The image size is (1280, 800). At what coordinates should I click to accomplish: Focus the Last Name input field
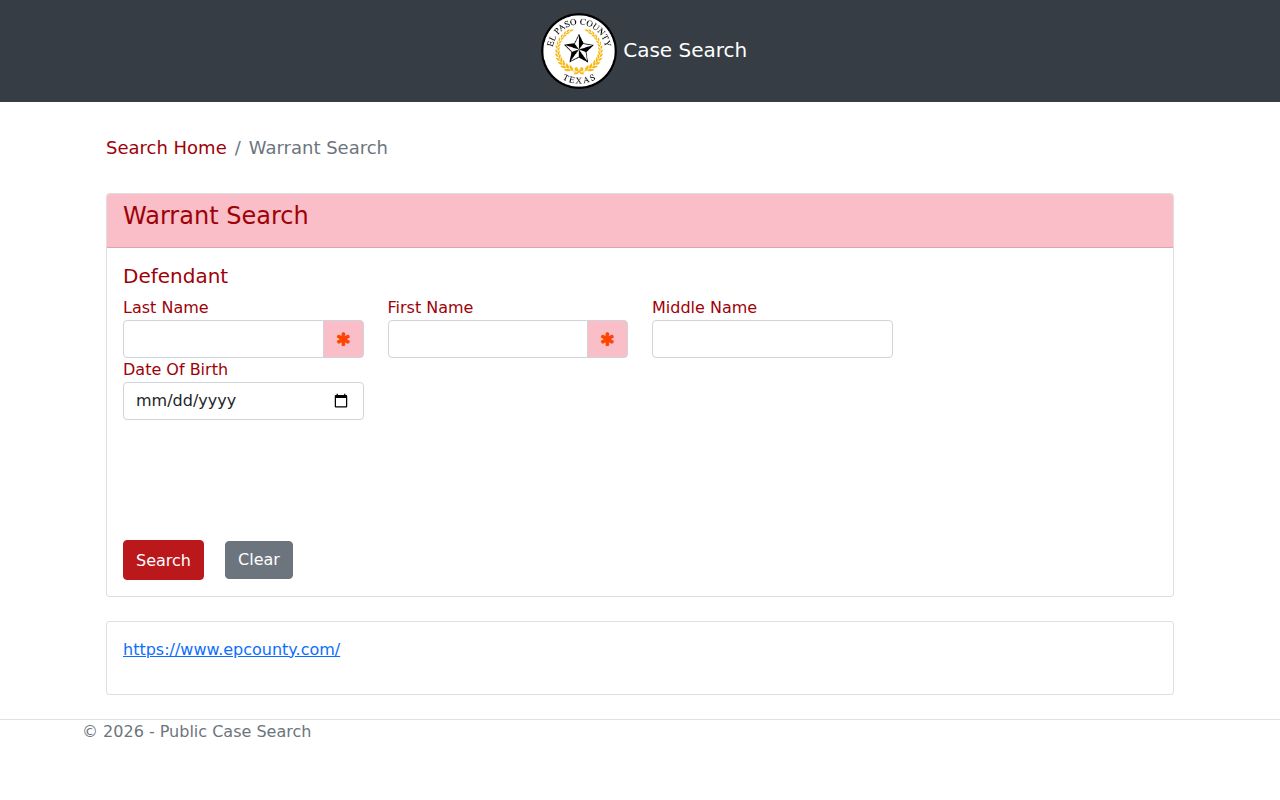point(224,339)
